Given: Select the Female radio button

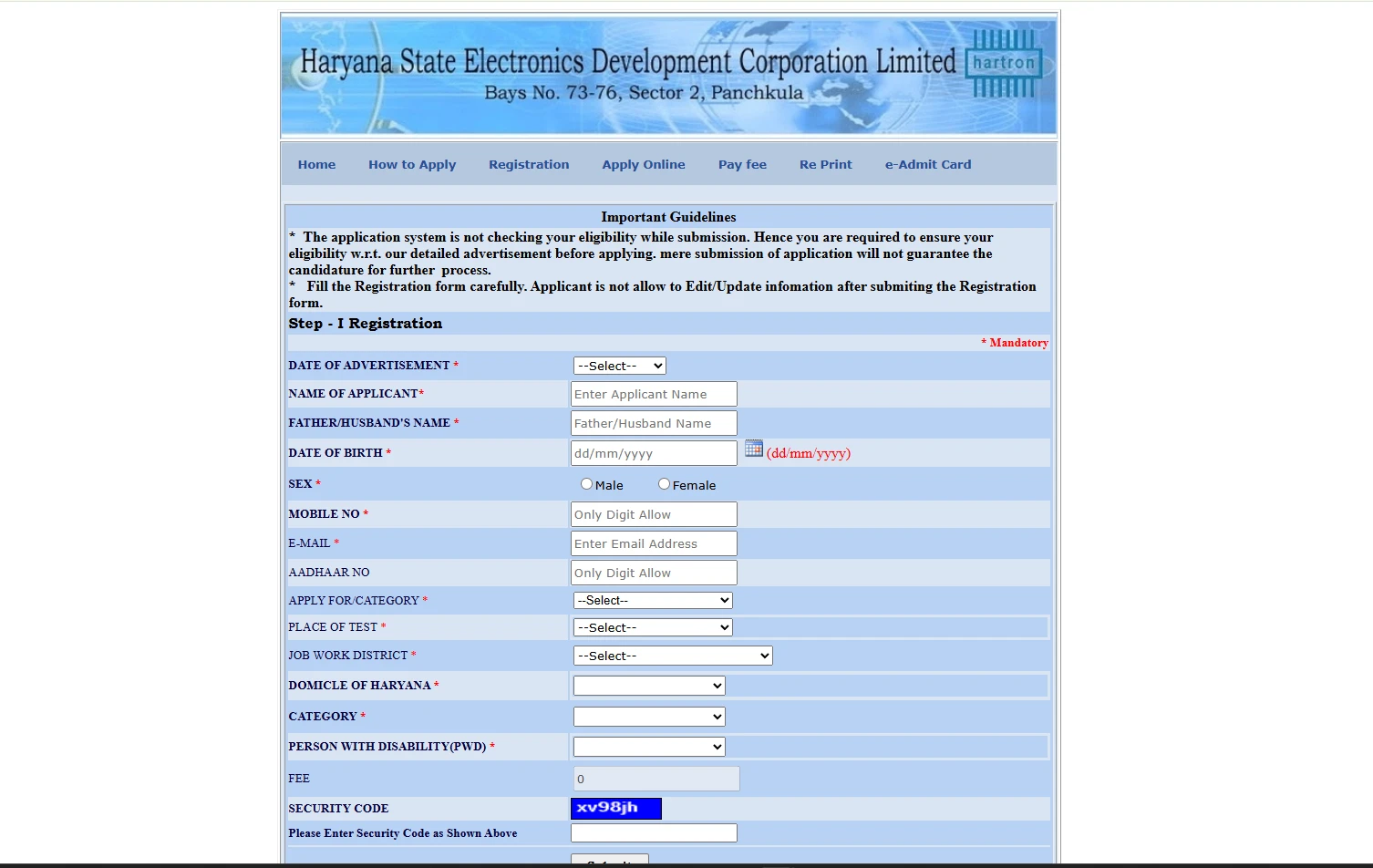Looking at the screenshot, I should tap(664, 484).
